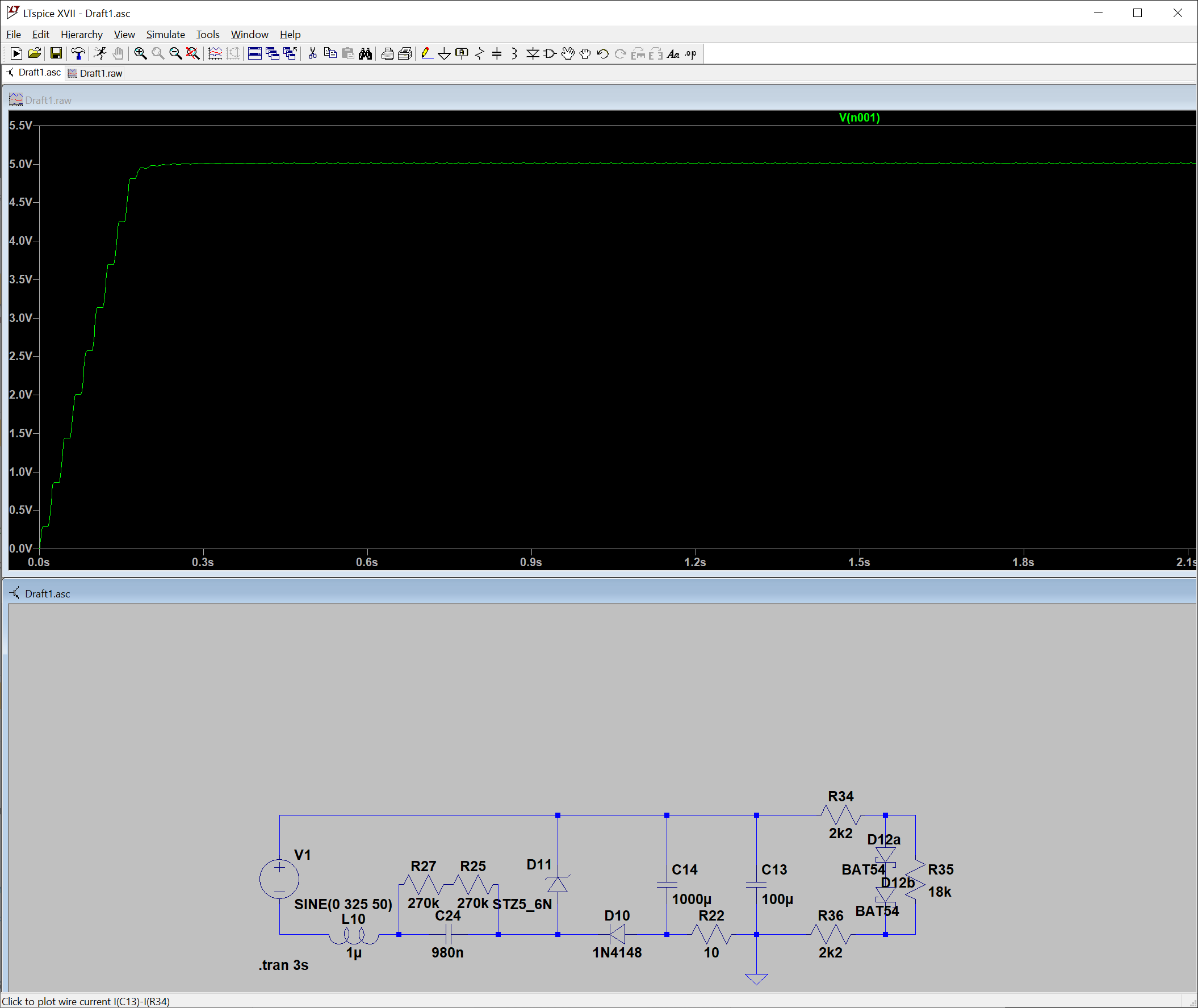Screen dimensions: 1198x1008
Task: Select the resistor component tool
Action: (x=479, y=54)
